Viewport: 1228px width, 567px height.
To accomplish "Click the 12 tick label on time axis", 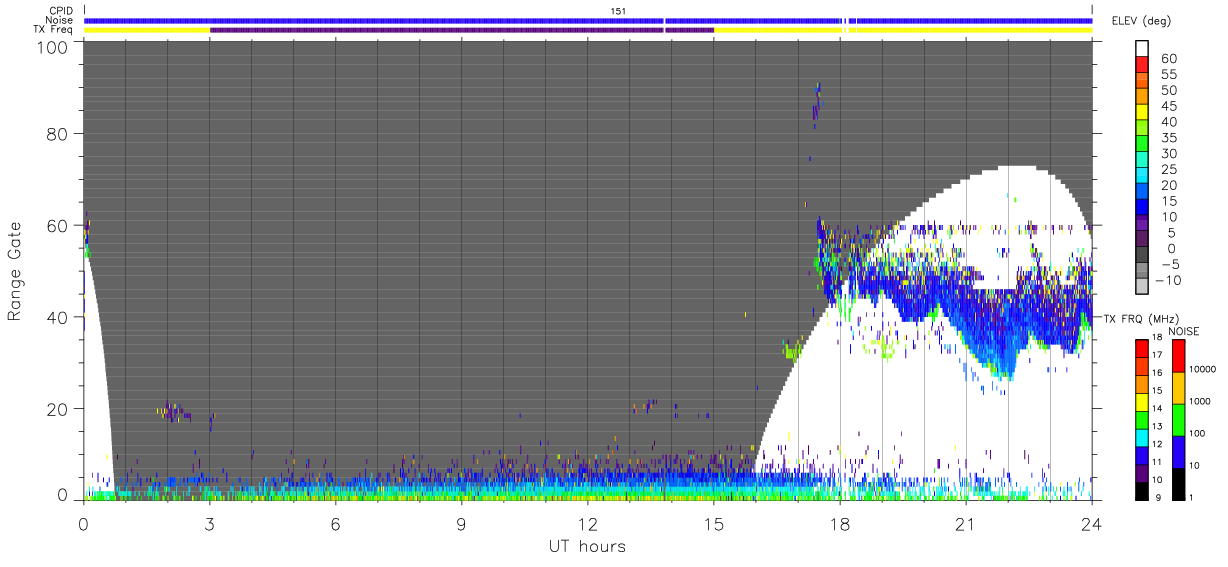I will 587,524.
